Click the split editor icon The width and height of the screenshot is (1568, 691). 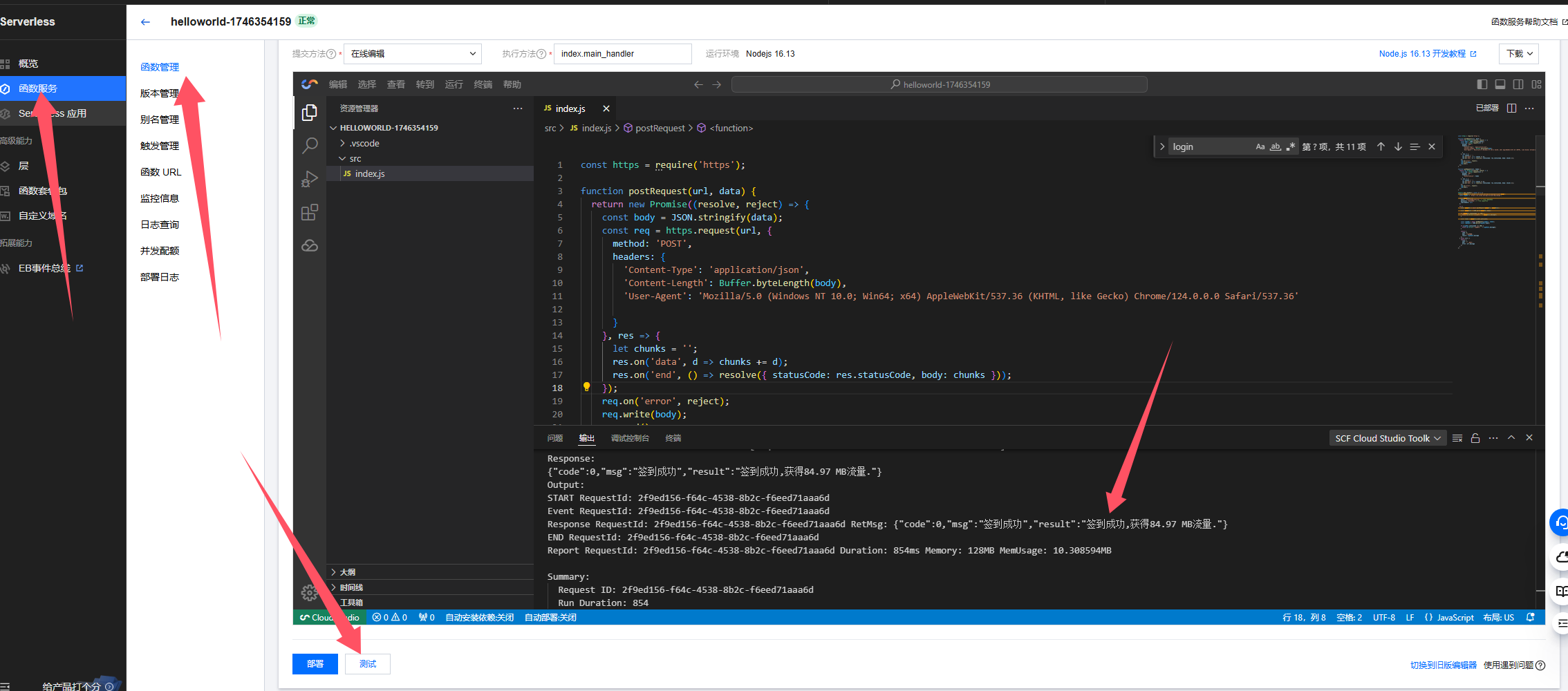click(1511, 108)
